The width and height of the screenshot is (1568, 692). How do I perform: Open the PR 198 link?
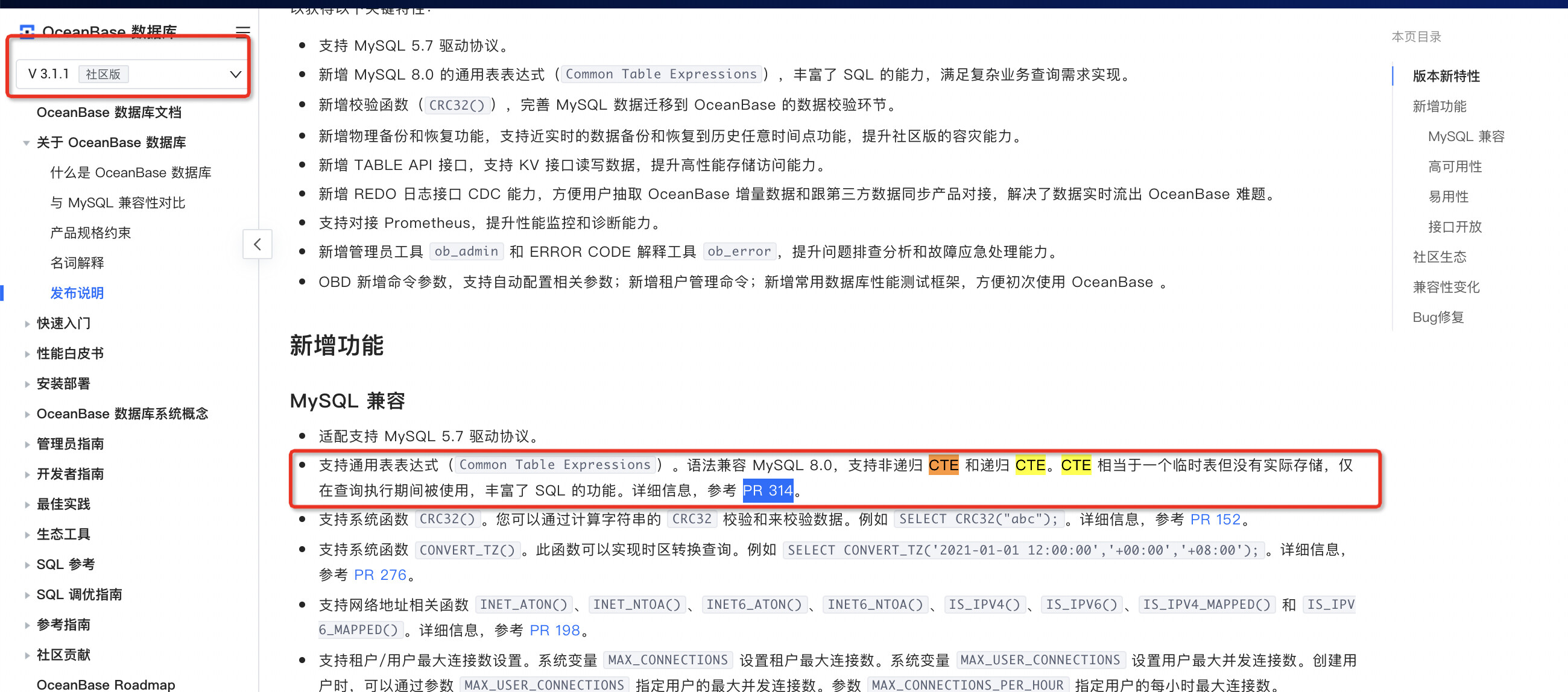(x=554, y=630)
